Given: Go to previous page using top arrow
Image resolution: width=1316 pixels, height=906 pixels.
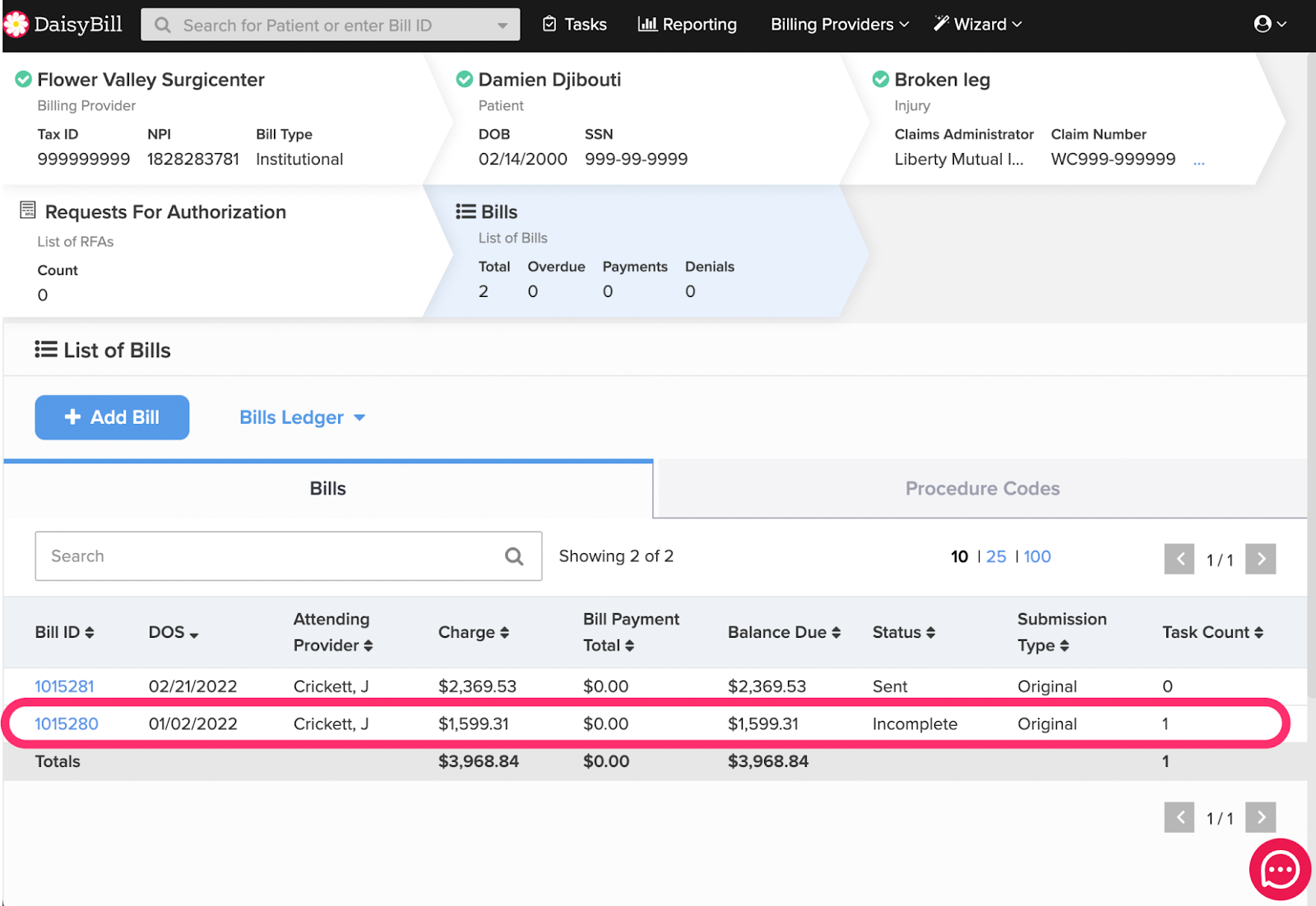Looking at the screenshot, I should tap(1179, 560).
